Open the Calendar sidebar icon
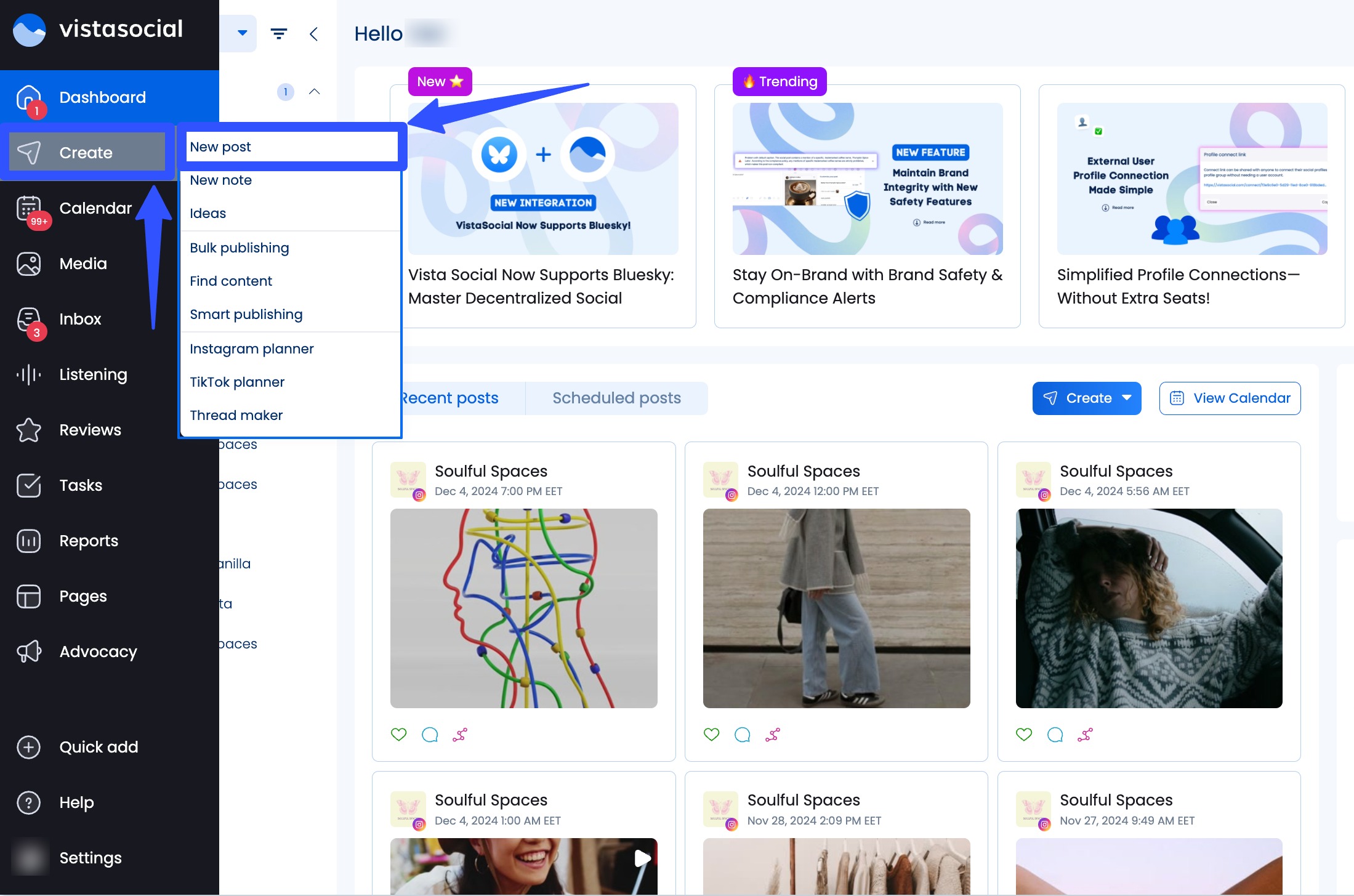 29,209
